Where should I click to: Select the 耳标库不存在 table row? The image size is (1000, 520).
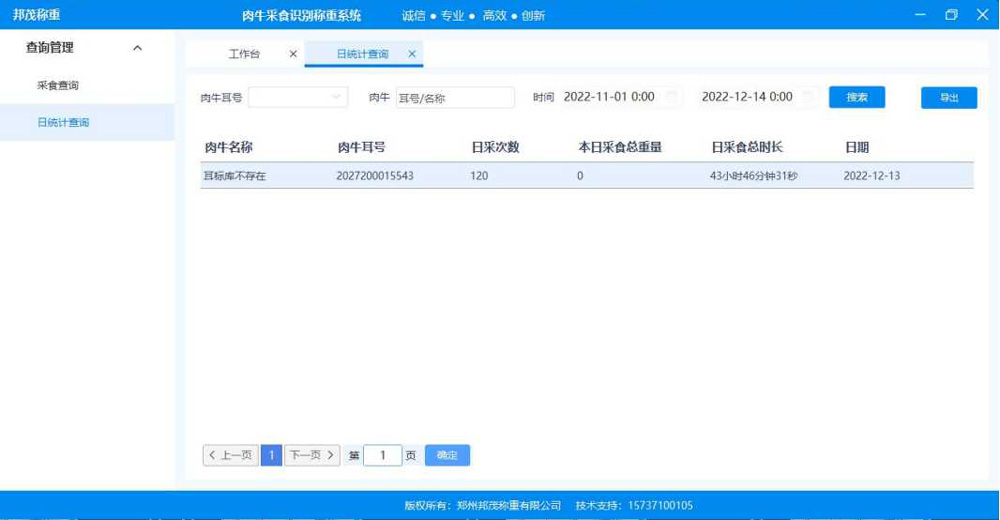pyautogui.click(x=586, y=176)
